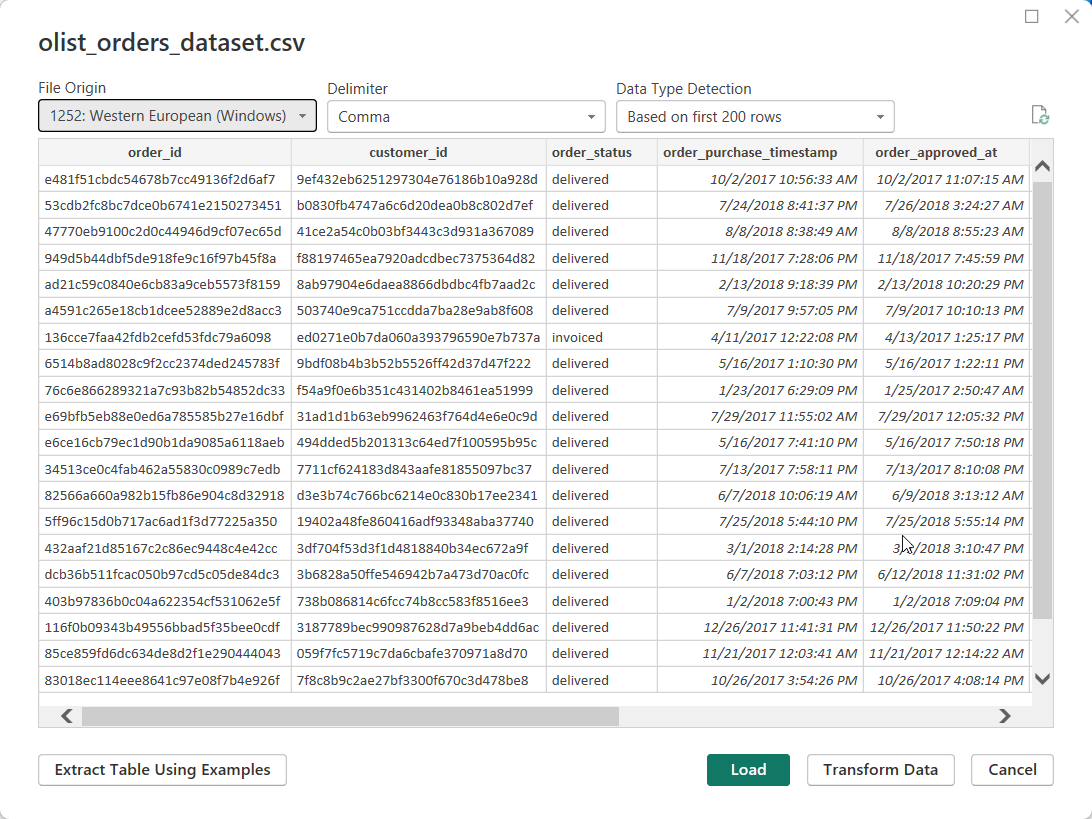This screenshot has height=819, width=1092.
Task: Click approved time 2/13/2018 10:20:29 PM
Action: [946, 284]
